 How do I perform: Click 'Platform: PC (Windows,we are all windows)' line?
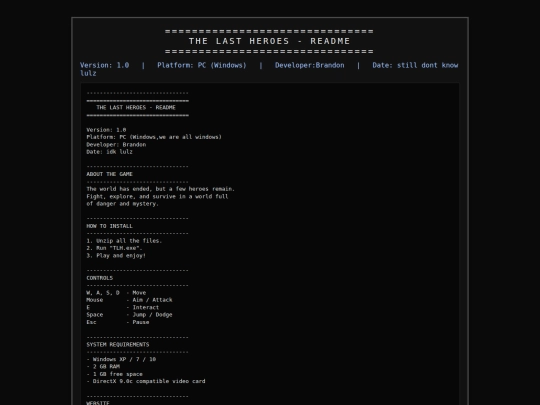pyautogui.click(x=154, y=137)
